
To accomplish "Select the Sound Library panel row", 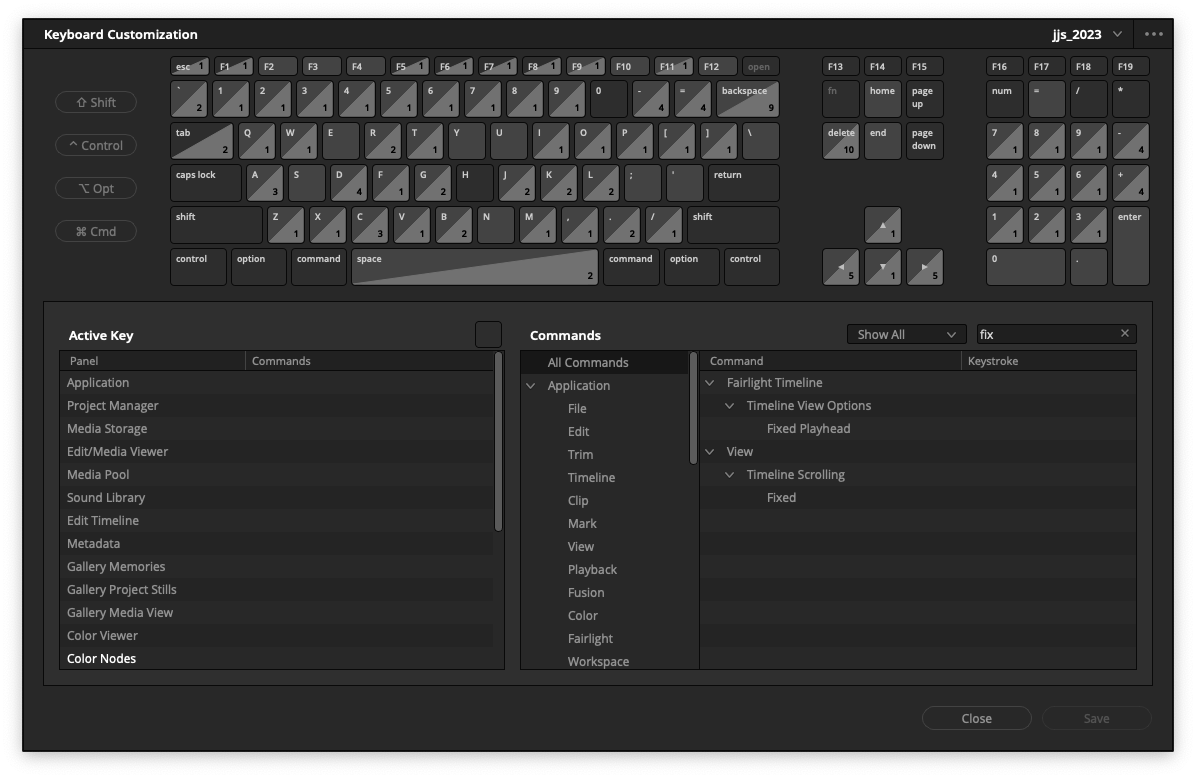I will pyautogui.click(x=276, y=497).
